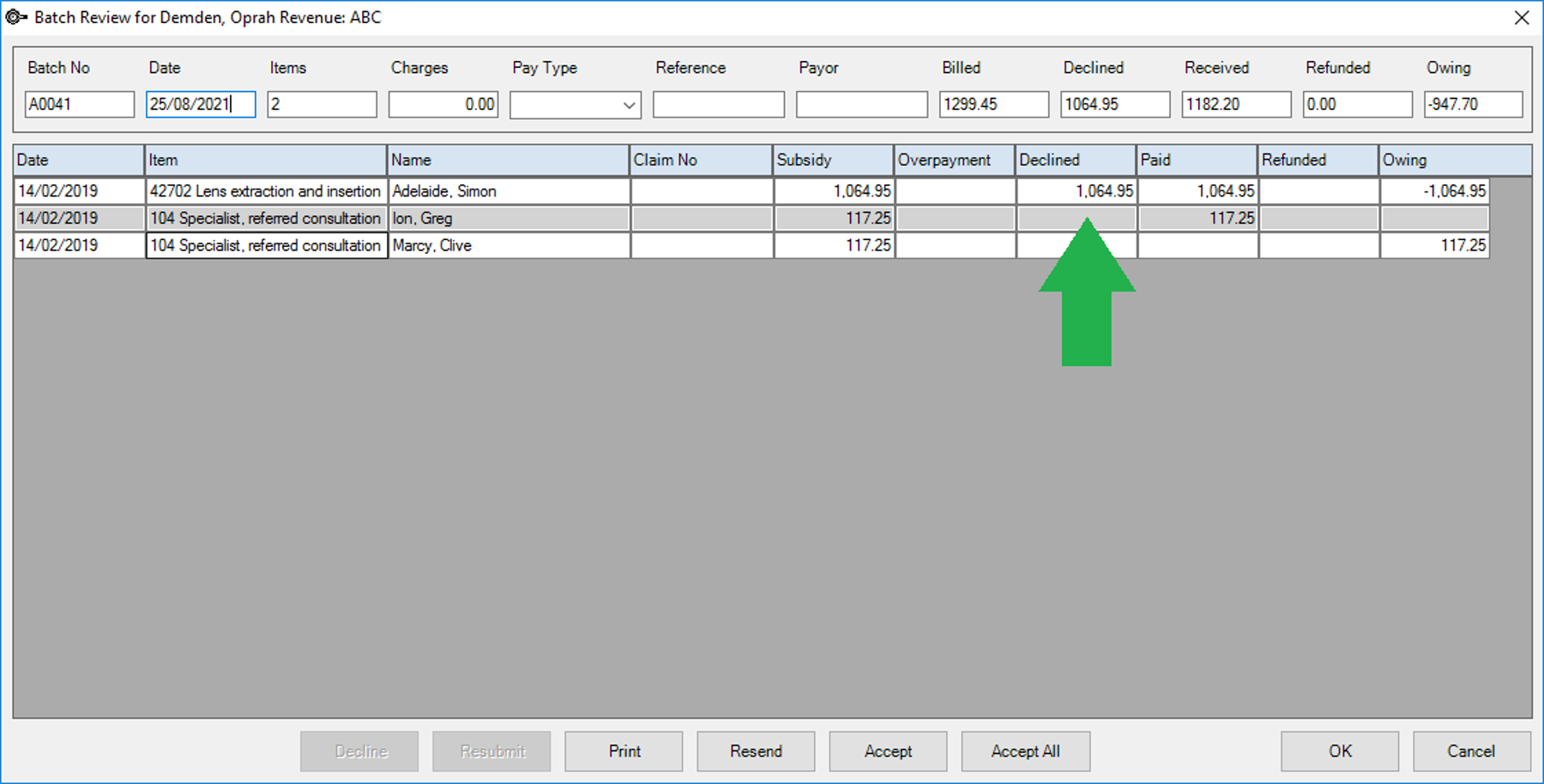Click date cell in Ion, Greg row

click(79, 219)
